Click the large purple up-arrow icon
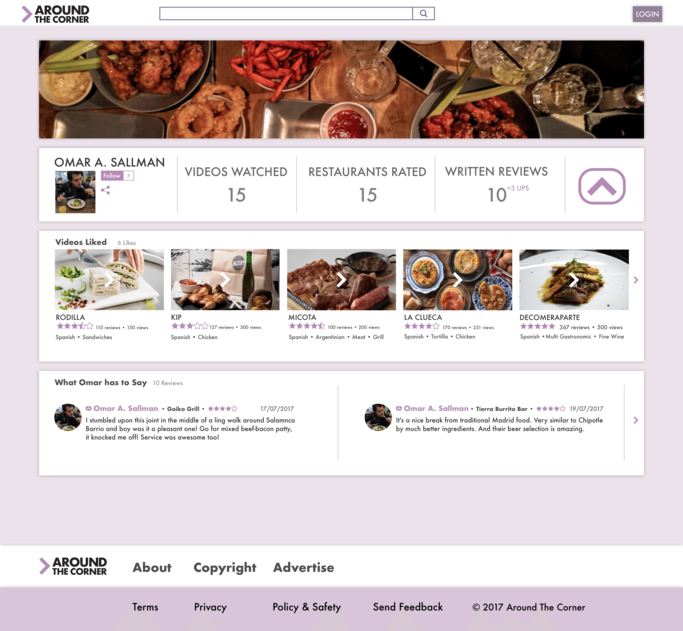The height and width of the screenshot is (631, 683). click(602, 186)
